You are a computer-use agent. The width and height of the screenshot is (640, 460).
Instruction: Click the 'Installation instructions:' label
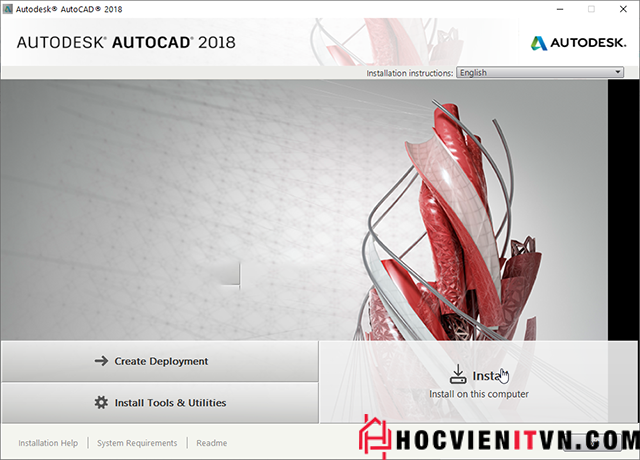(x=409, y=73)
